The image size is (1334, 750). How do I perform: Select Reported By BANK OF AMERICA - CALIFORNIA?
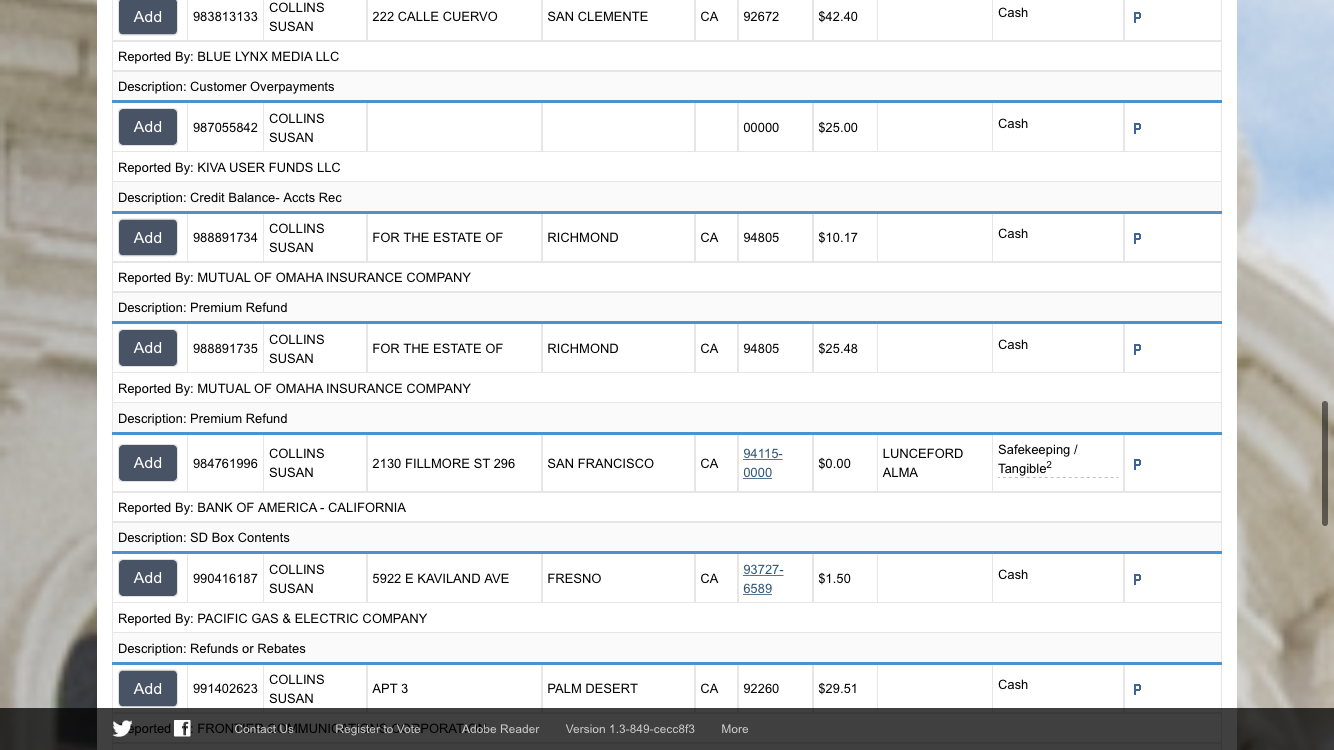pyautogui.click(x=262, y=508)
